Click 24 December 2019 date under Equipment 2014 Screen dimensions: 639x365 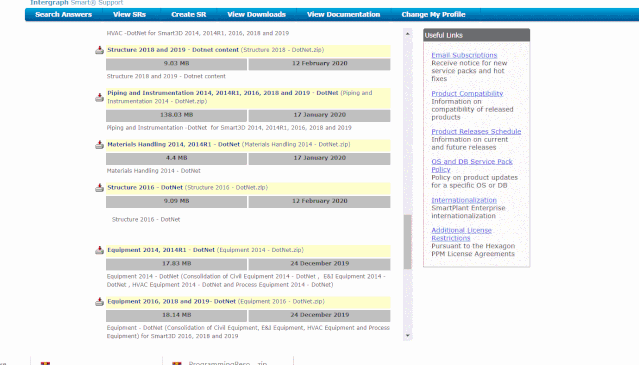click(320, 264)
